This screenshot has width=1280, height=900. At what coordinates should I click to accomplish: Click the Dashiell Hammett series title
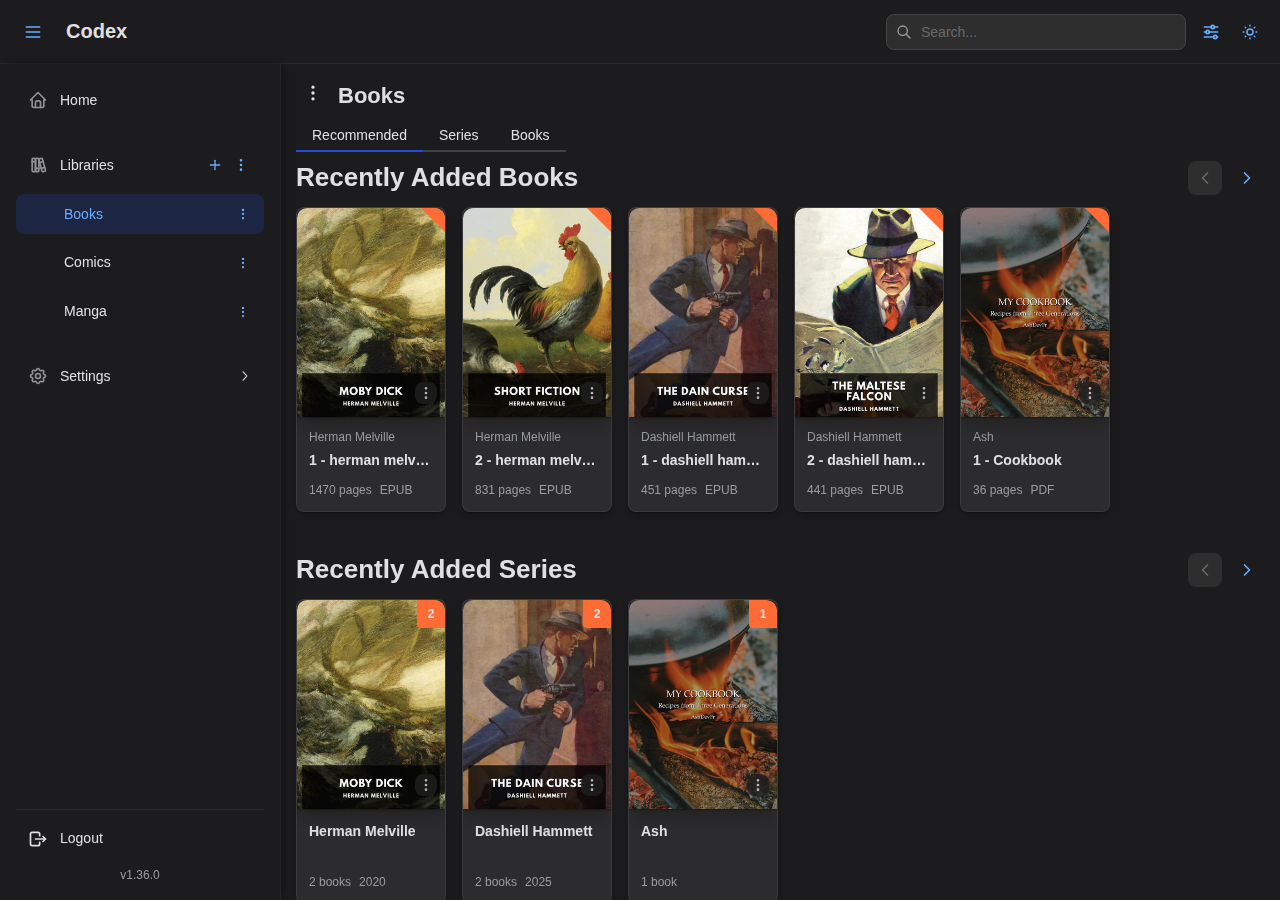(534, 831)
